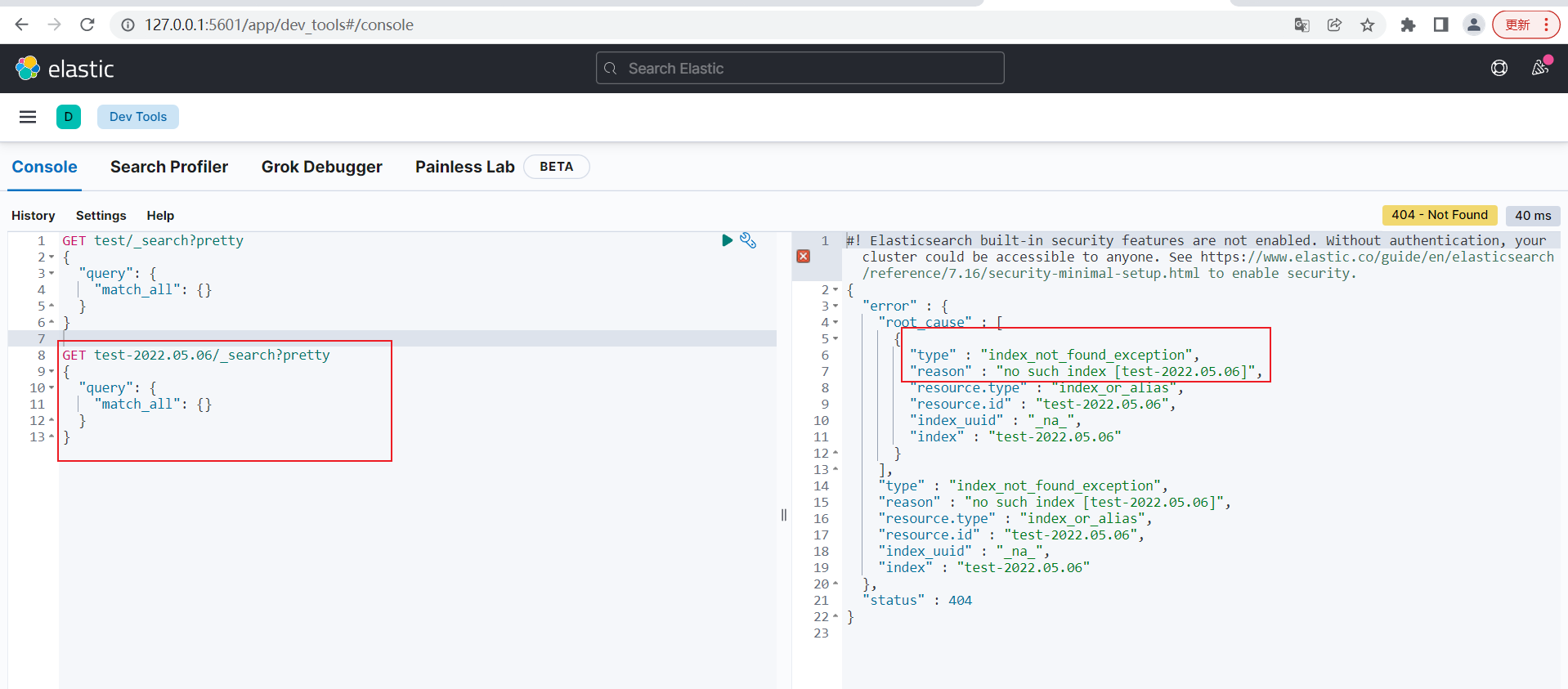
Task: Click the "resource.type" text on output line 16
Action: click(937, 518)
